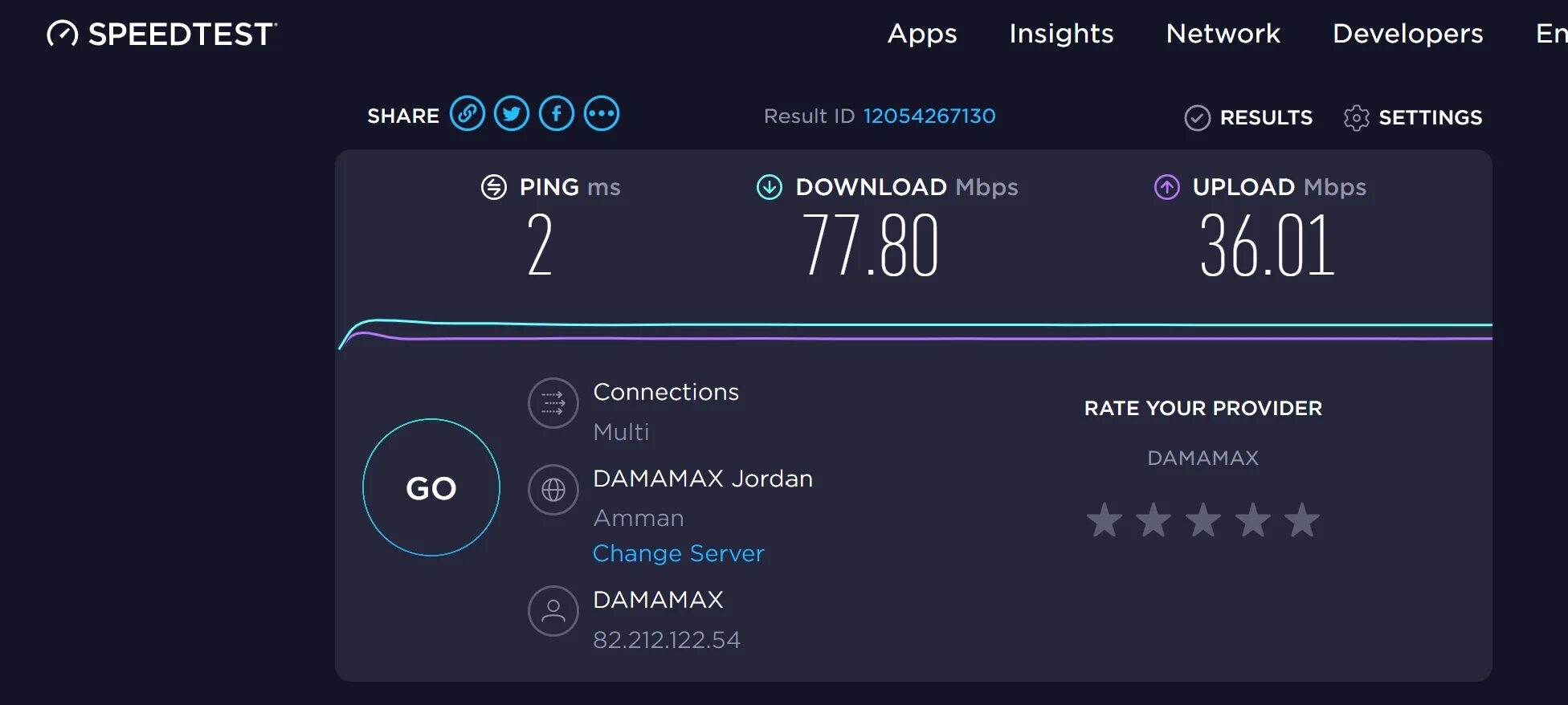The image size is (1568, 705).
Task: Click the IP address 82.212.122.54
Action: [x=667, y=640]
